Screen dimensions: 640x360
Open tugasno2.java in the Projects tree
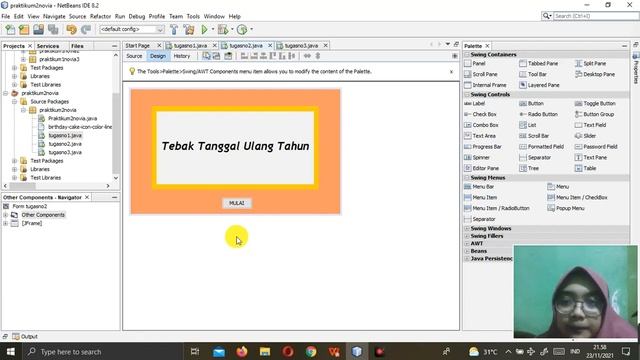[x=65, y=144]
